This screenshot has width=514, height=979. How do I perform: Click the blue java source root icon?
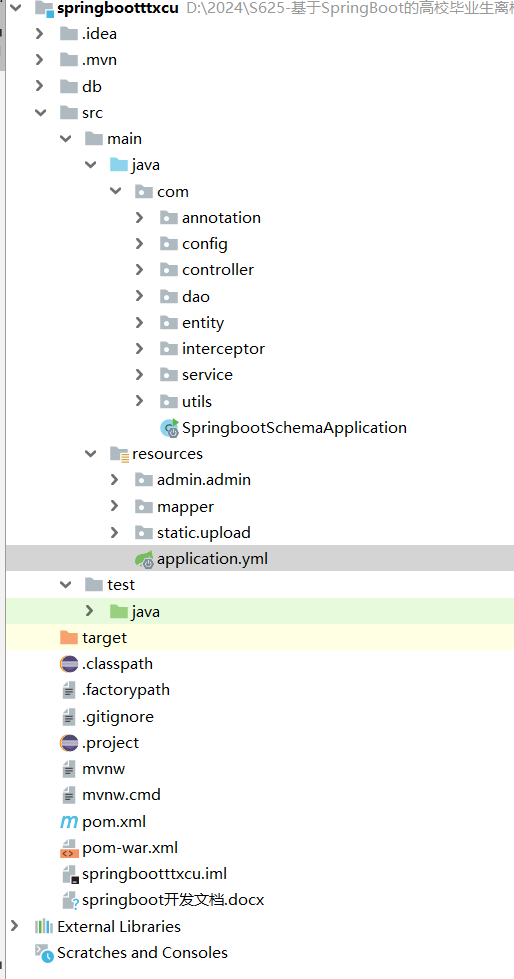(119, 165)
